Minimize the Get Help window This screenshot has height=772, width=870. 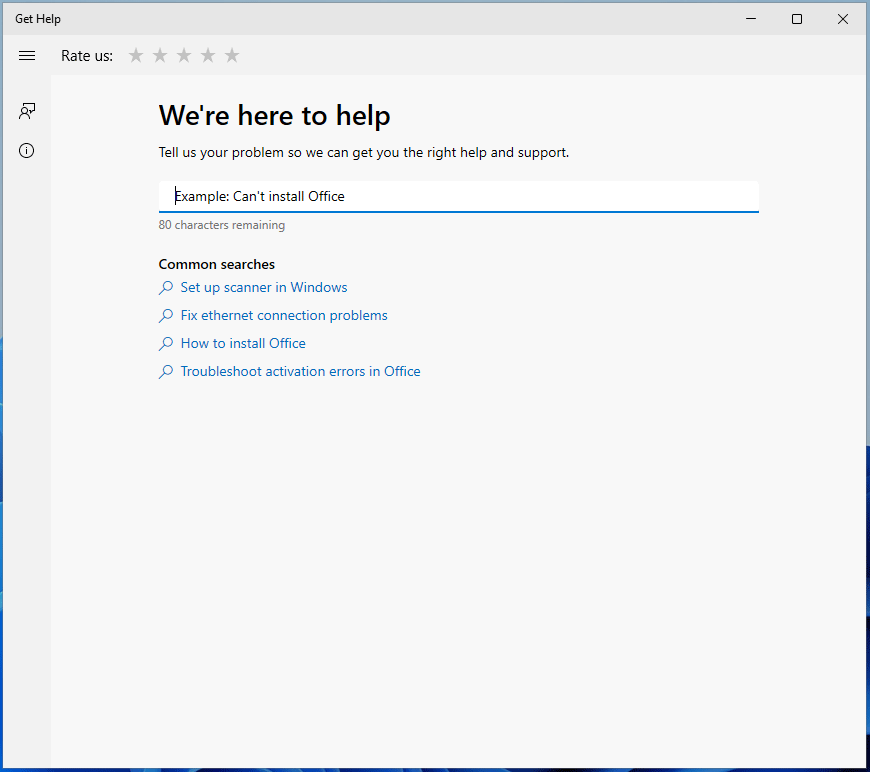tap(751, 19)
